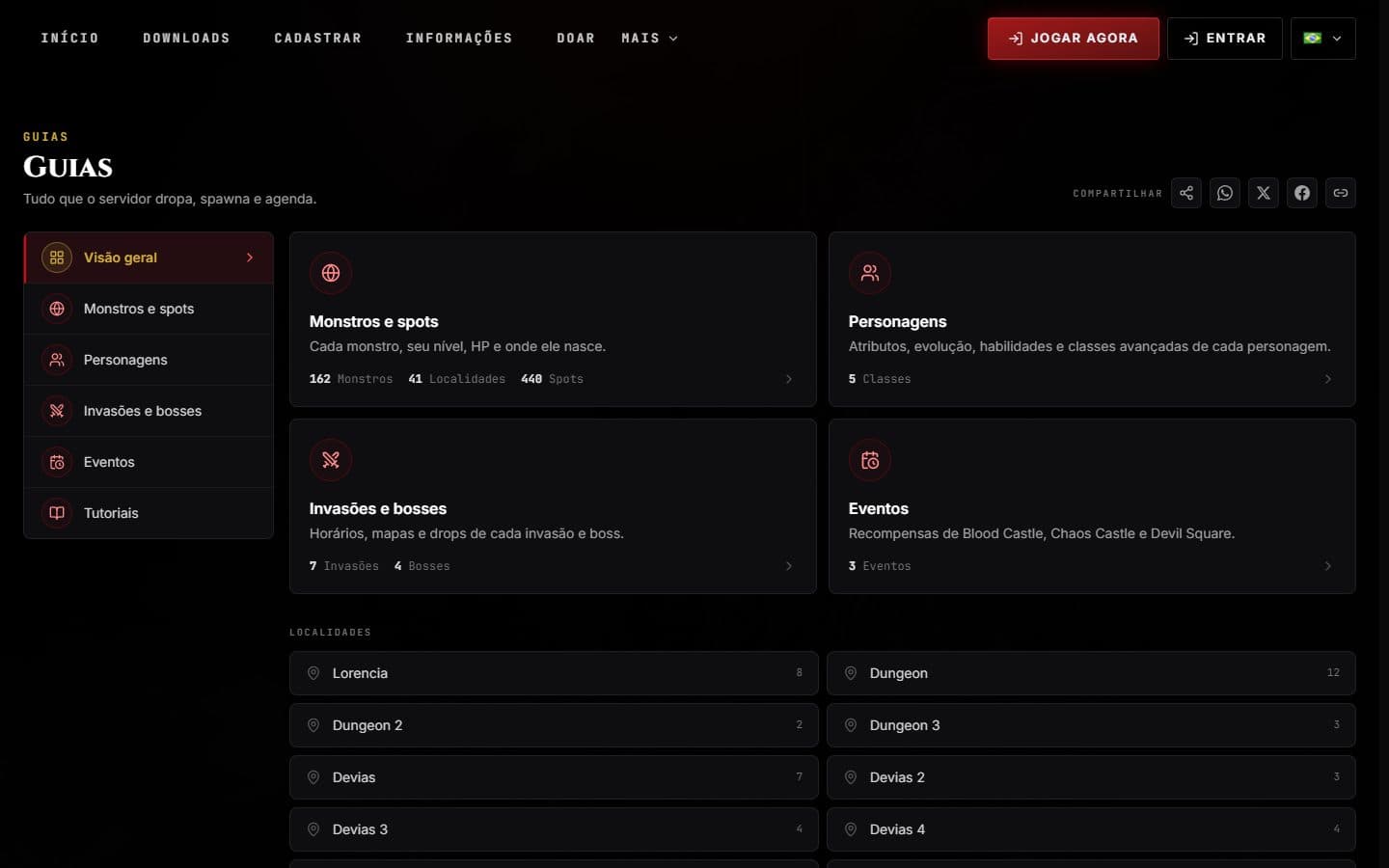The height and width of the screenshot is (868, 1389).
Task: Share on Facebook icon
Action: [x=1302, y=193]
